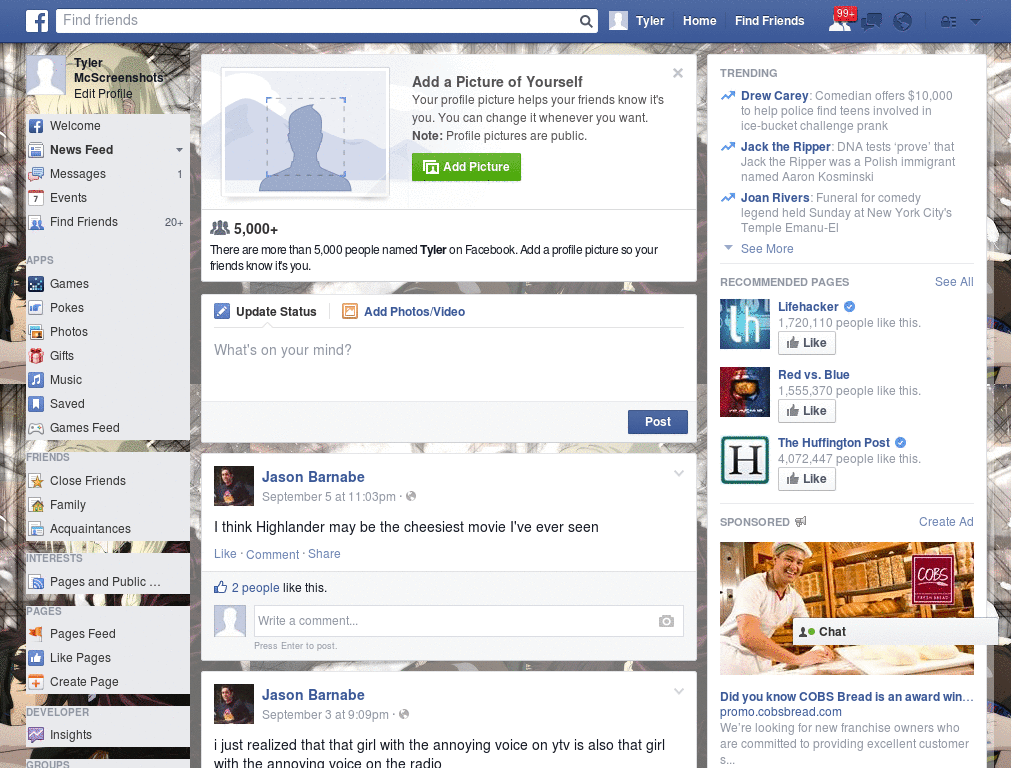Like The Huffington Post page
Screen dimensions: 1024x768
[807, 479]
